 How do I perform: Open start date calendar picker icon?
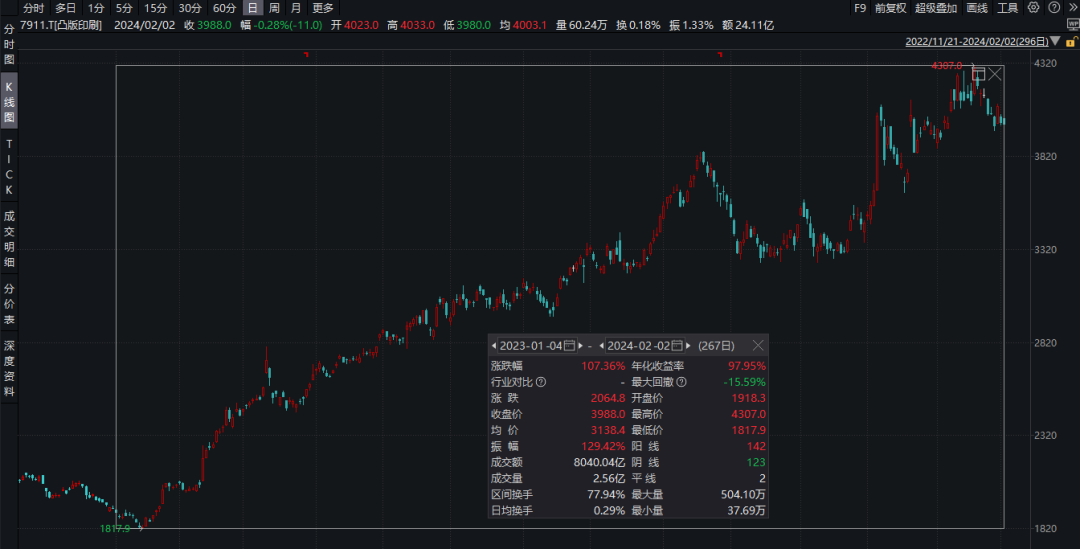click(x=569, y=345)
